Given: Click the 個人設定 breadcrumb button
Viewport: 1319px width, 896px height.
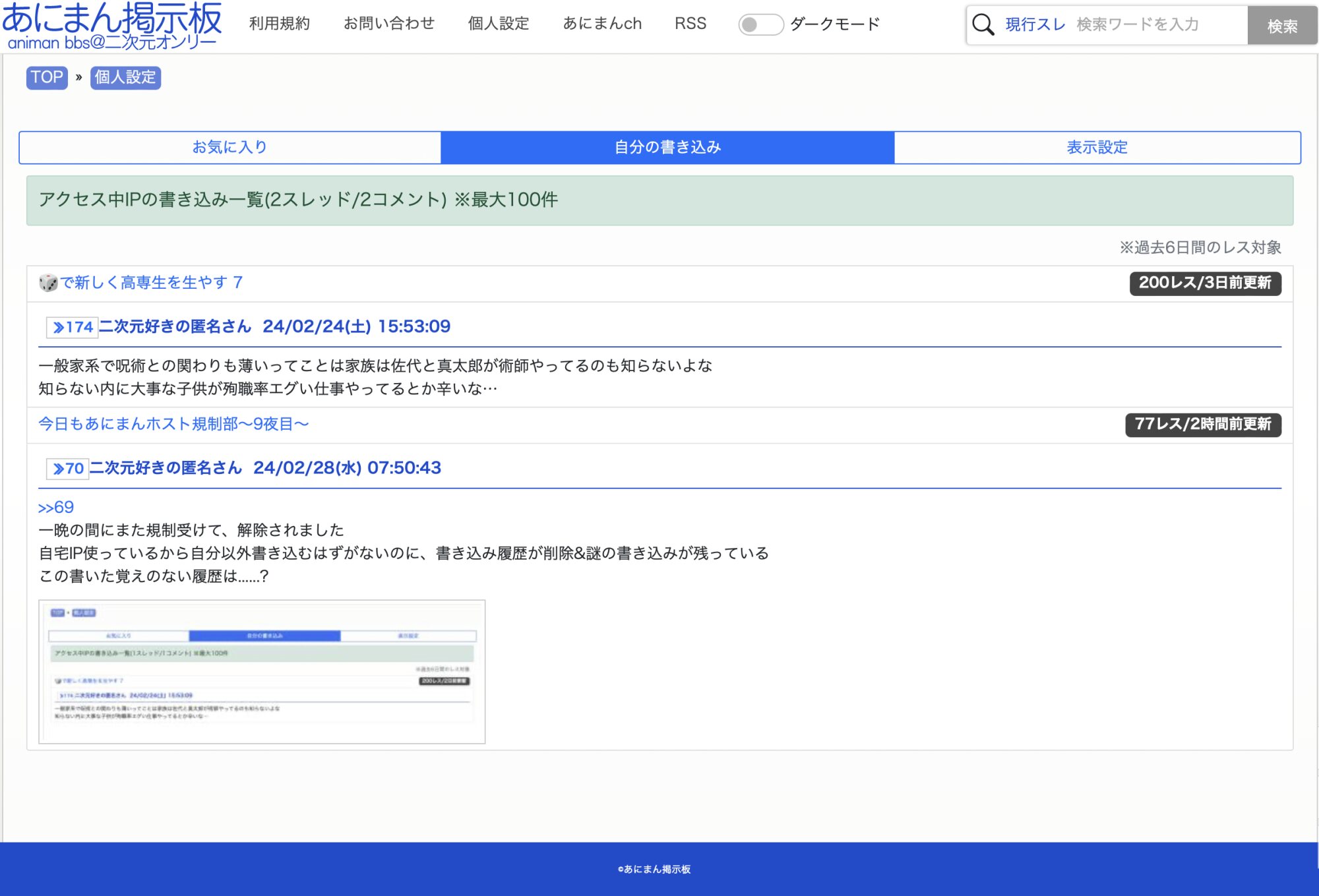Looking at the screenshot, I should click(x=125, y=77).
